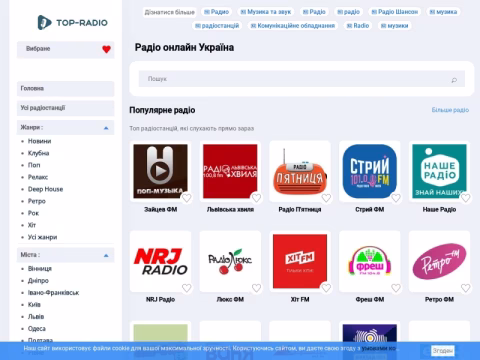Screen dimensions: 480x360
Task: Favorite Радіо П'ятниця with its heart
Action: coord(326,198)
